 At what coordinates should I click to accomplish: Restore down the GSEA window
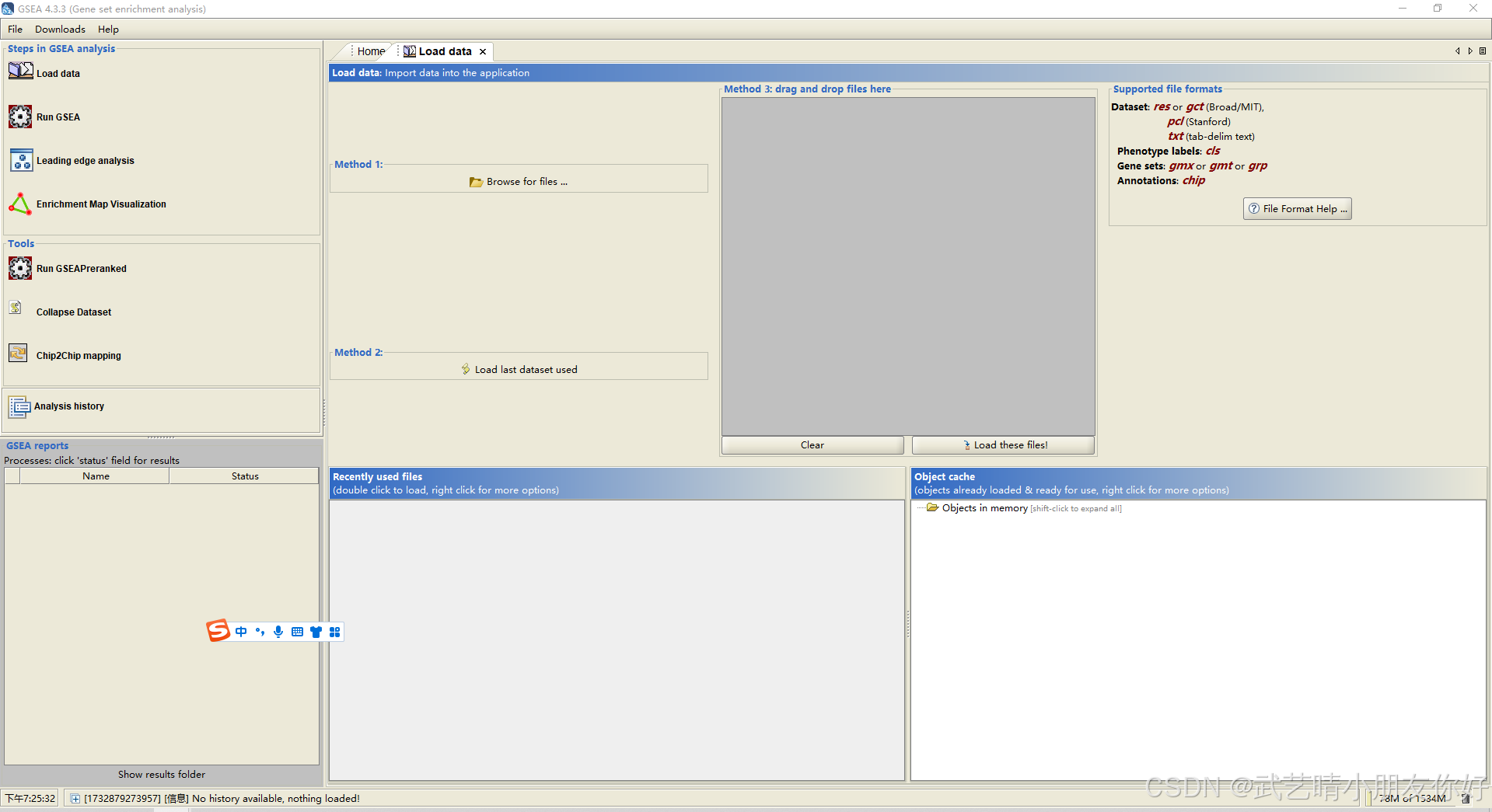click(1438, 9)
